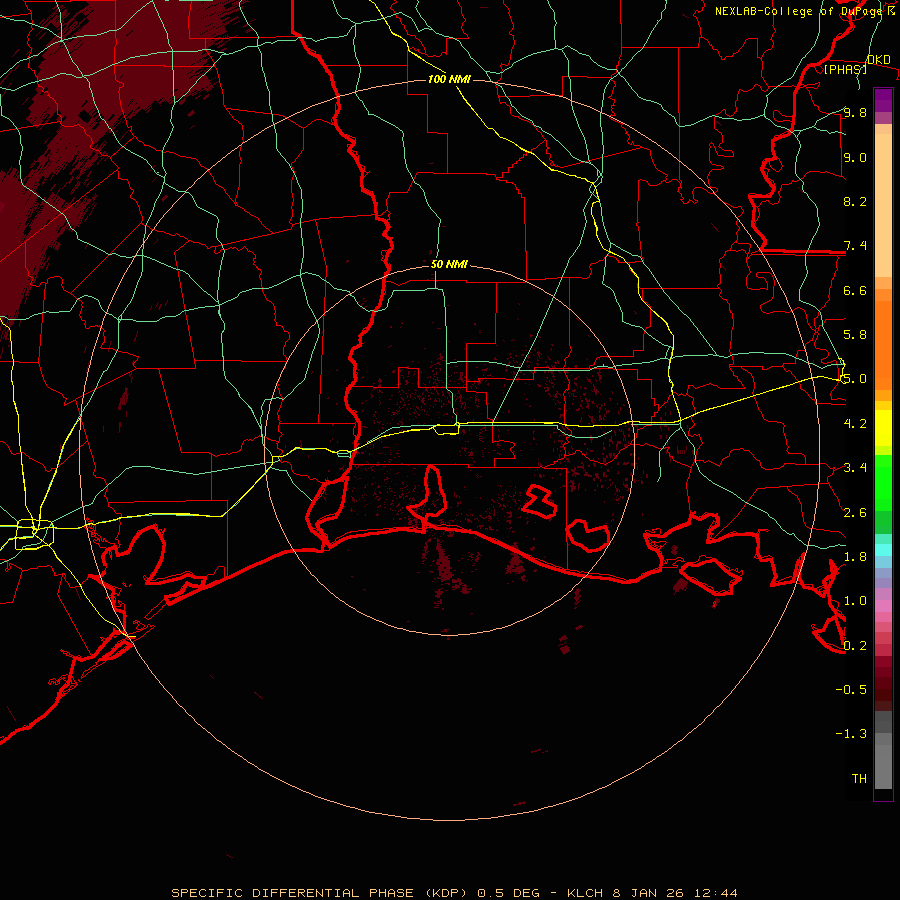Click the DKD product label

click(x=879, y=60)
